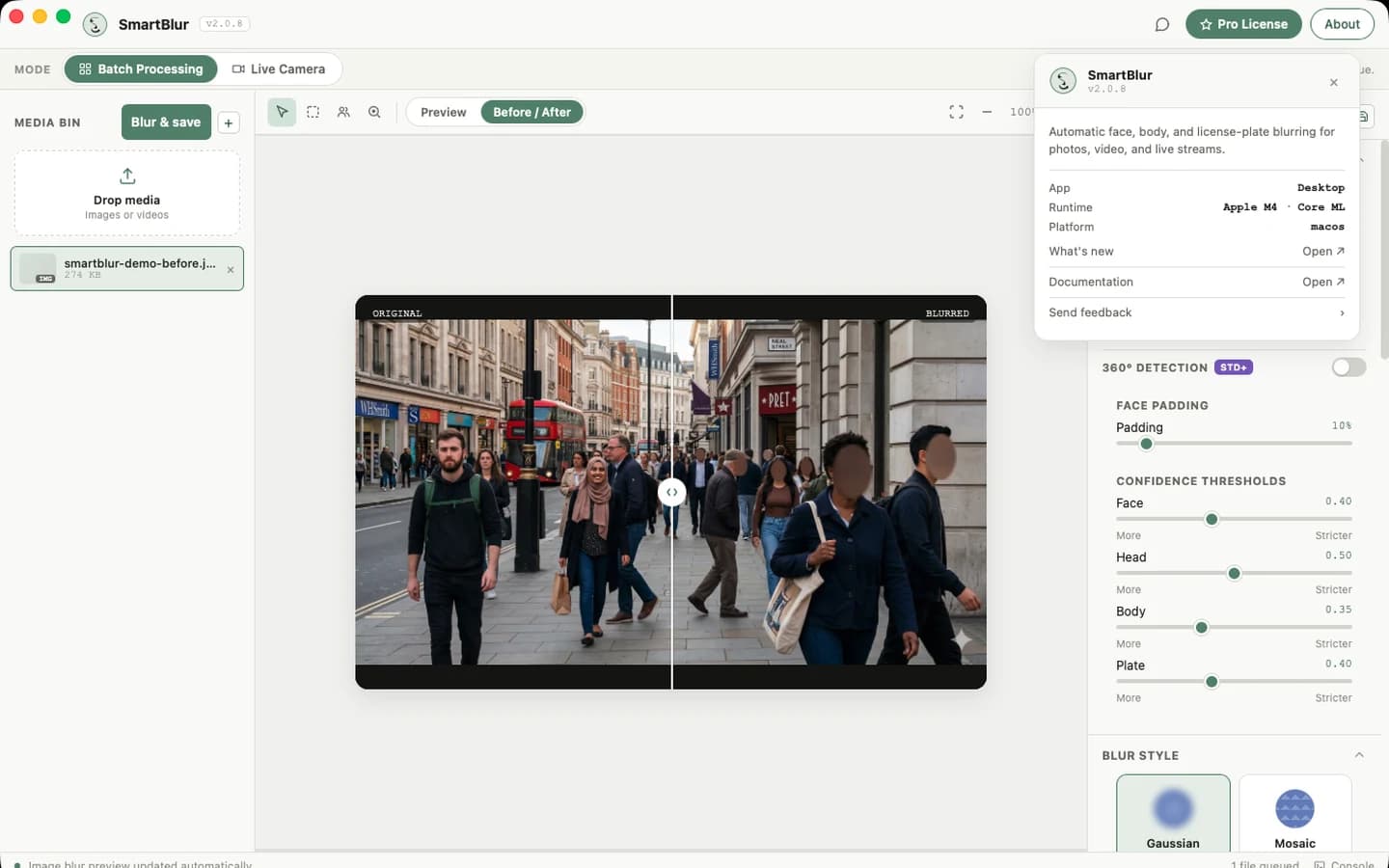The width and height of the screenshot is (1389, 868).
Task: Click Blur & save button
Action: tap(166, 122)
